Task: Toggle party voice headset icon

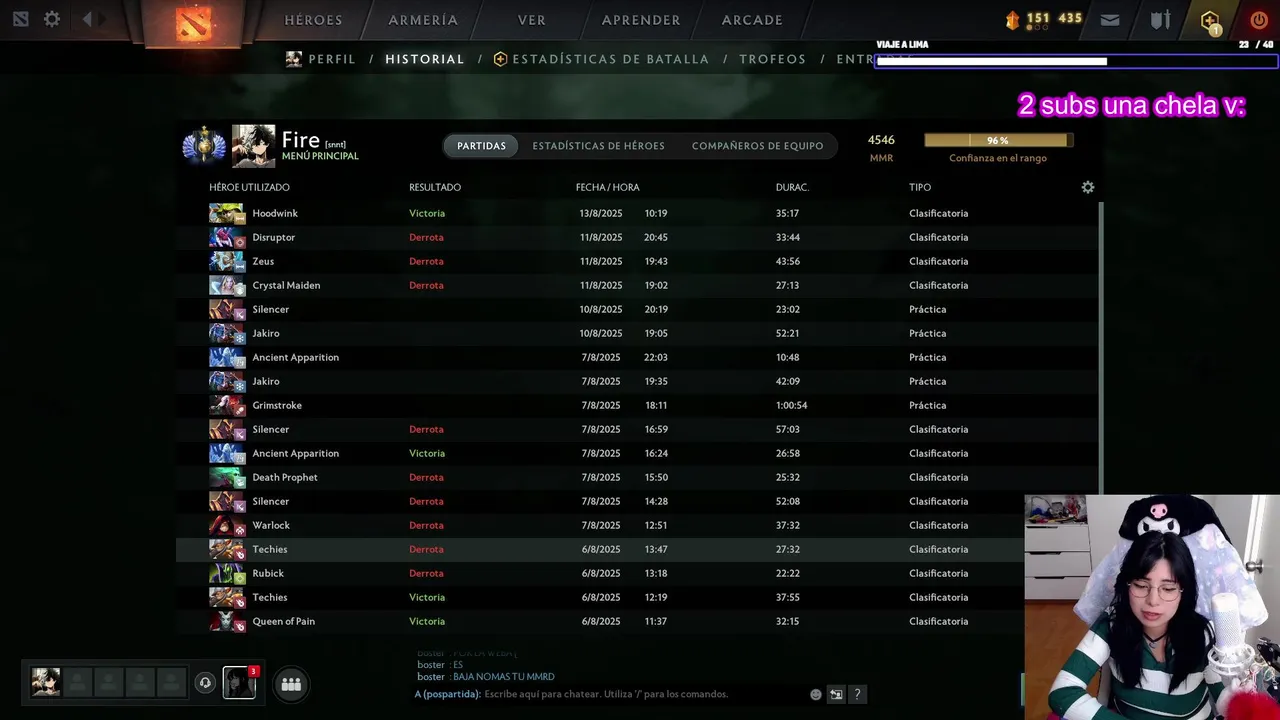Action: [205, 683]
